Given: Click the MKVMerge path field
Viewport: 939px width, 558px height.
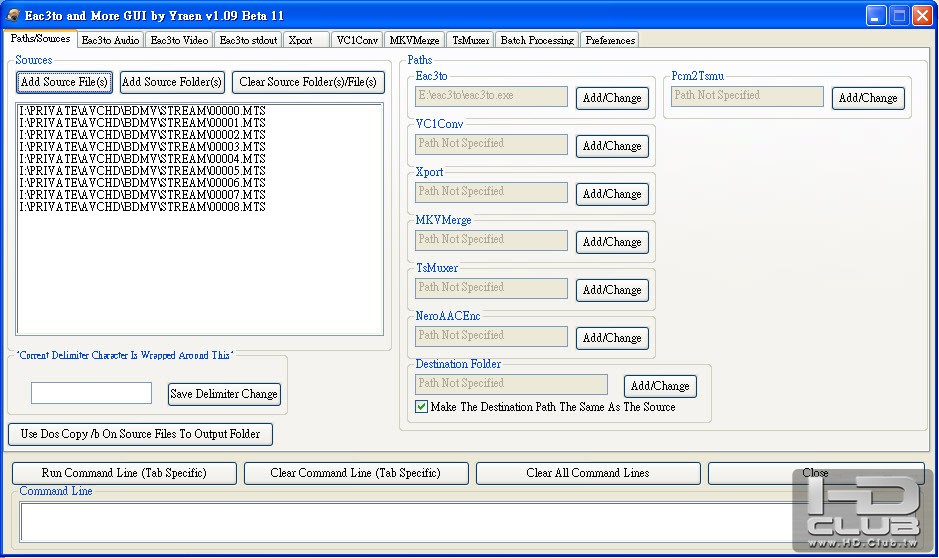Looking at the screenshot, I should 491,239.
